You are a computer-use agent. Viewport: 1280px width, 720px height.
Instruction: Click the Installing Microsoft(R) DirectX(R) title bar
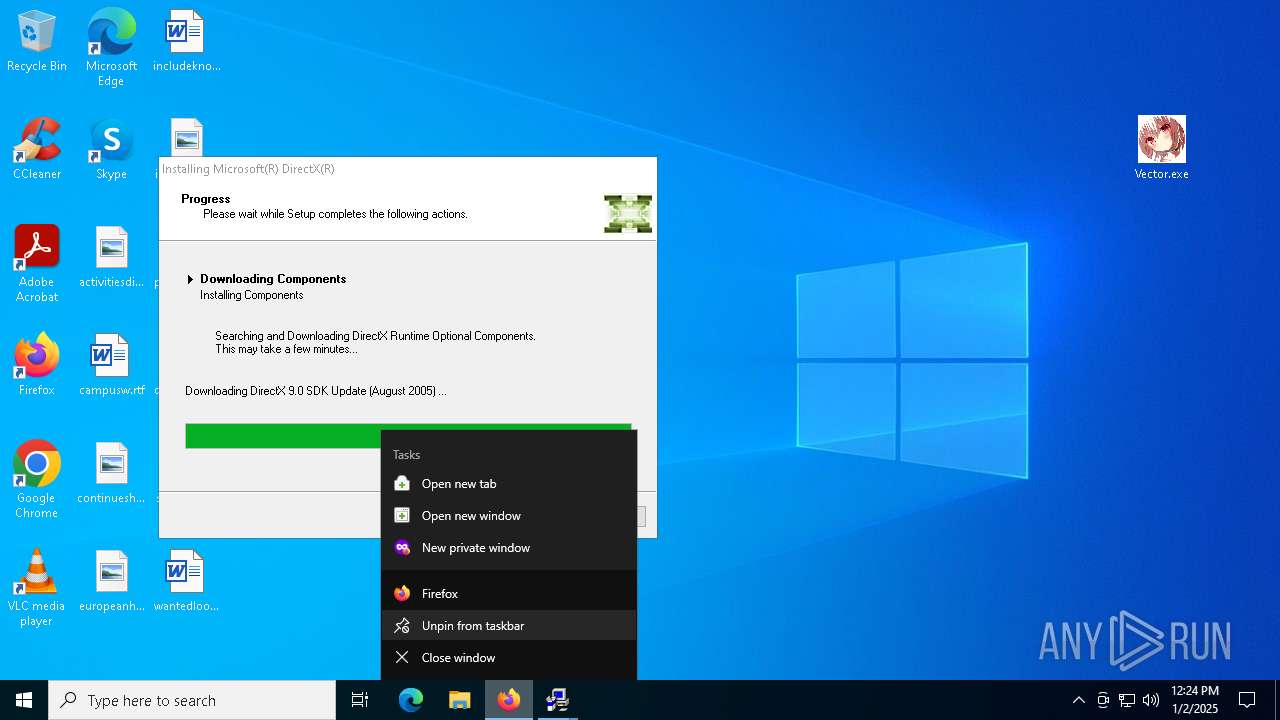click(x=408, y=169)
